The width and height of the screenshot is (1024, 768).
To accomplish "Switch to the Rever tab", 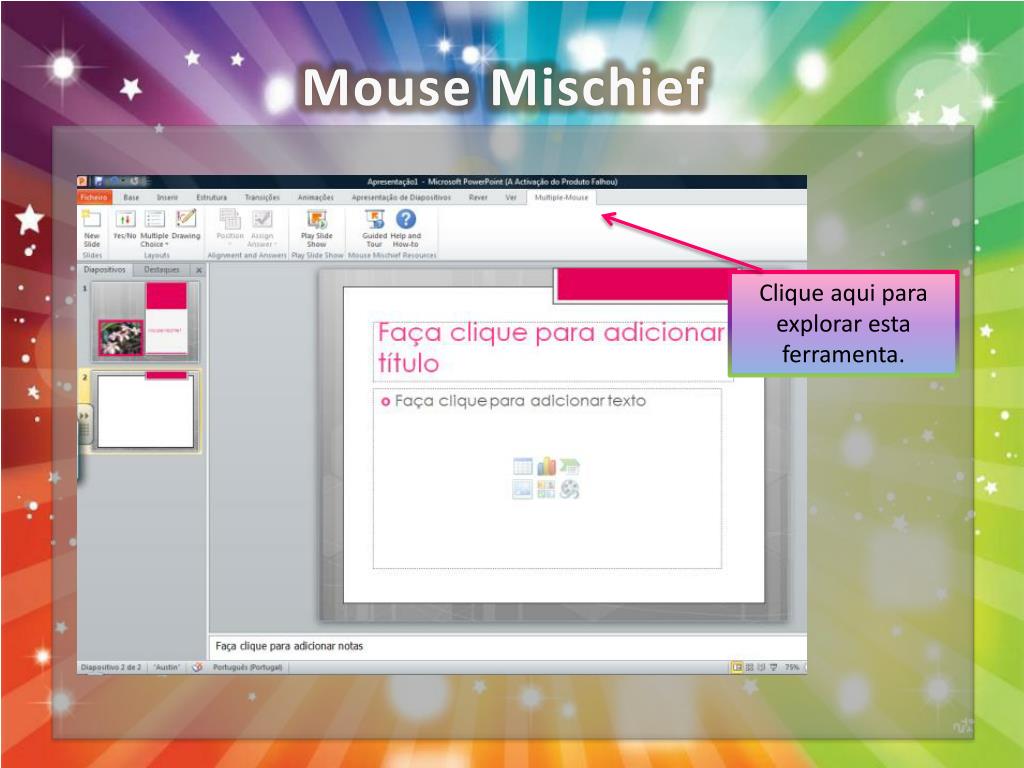I will tap(478, 197).
